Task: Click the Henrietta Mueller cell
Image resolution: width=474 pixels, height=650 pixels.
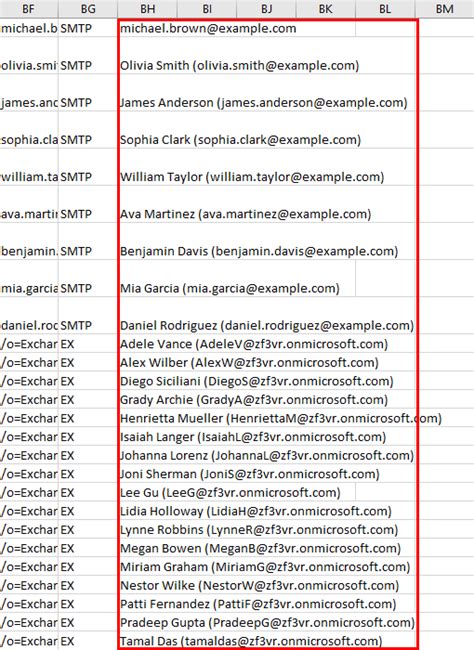Action: (x=281, y=418)
